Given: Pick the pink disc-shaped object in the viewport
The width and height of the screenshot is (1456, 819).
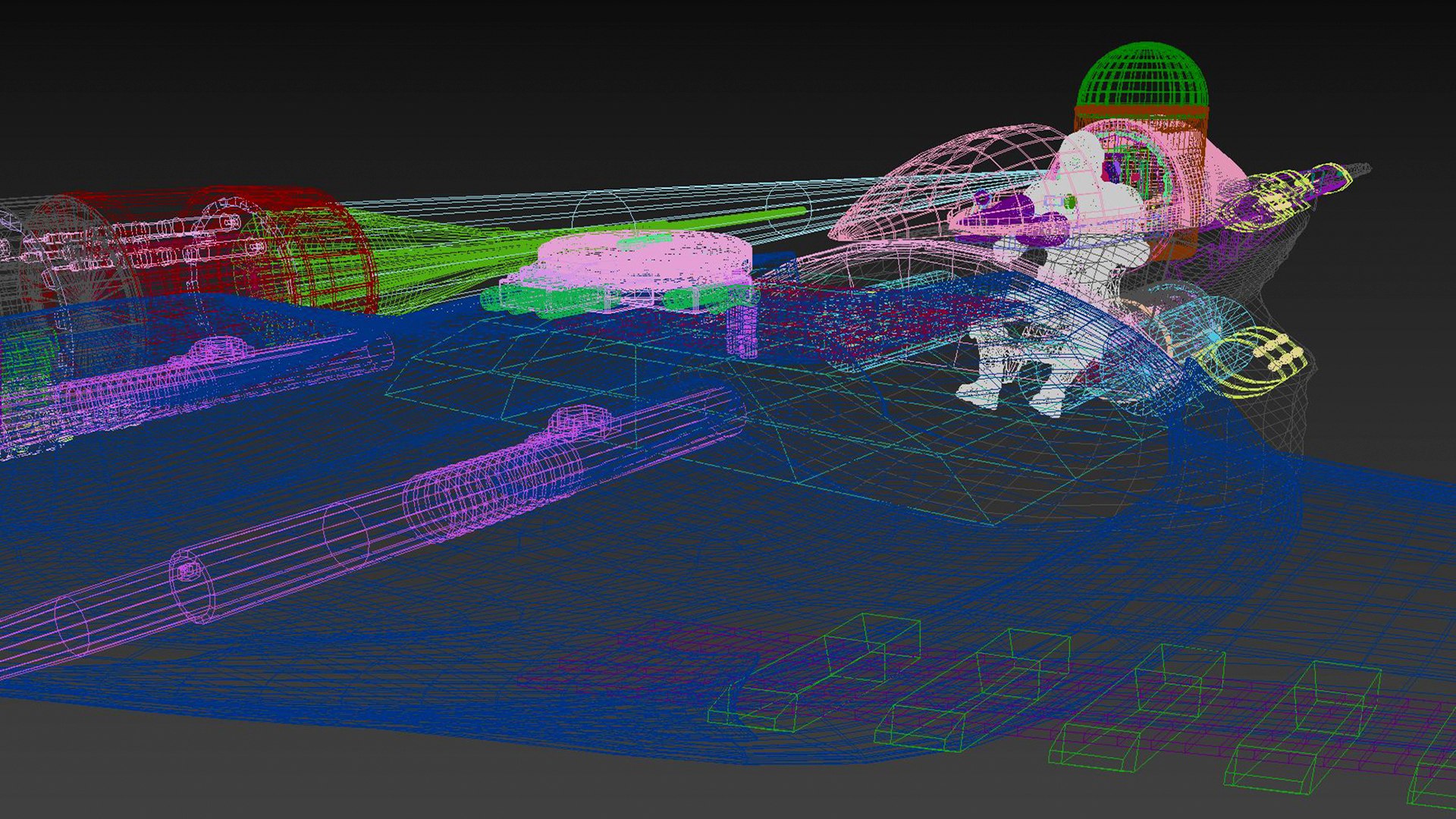Looking at the screenshot, I should click(646, 259).
